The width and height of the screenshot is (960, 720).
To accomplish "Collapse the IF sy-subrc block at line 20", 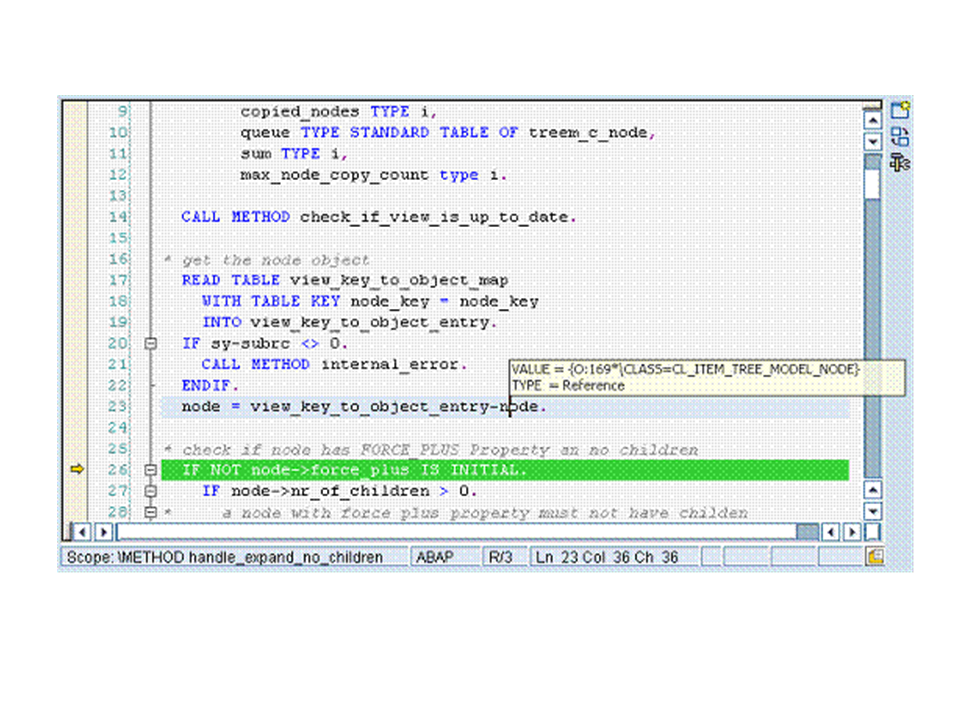I will tap(151, 343).
